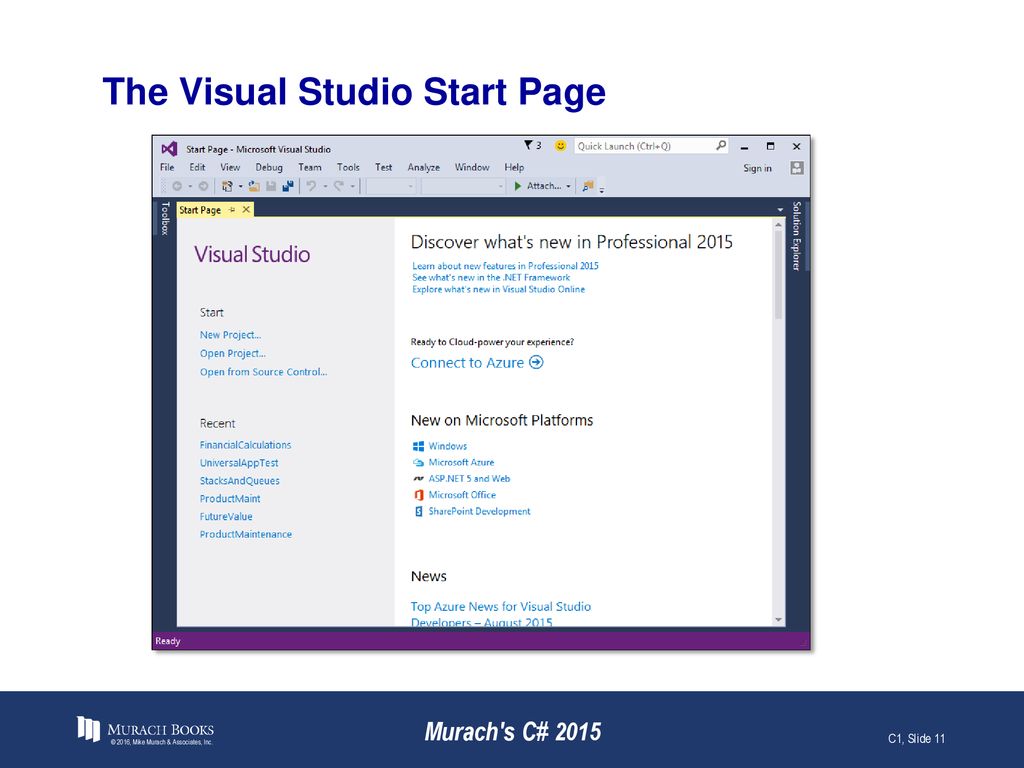
Task: Click the Quick Launch search magnifier icon
Action: coord(720,146)
